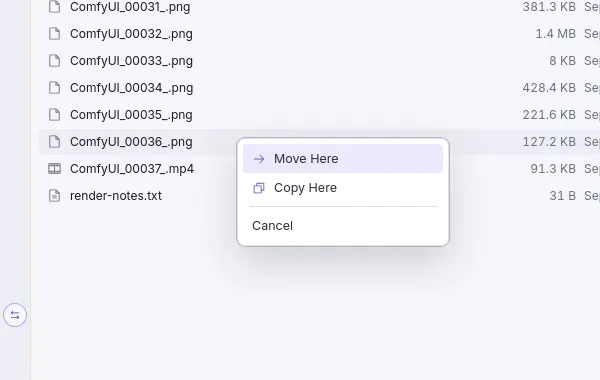Screen dimensions: 600x380
Task: Click the 91.3 KB size value
Action: (553, 168)
